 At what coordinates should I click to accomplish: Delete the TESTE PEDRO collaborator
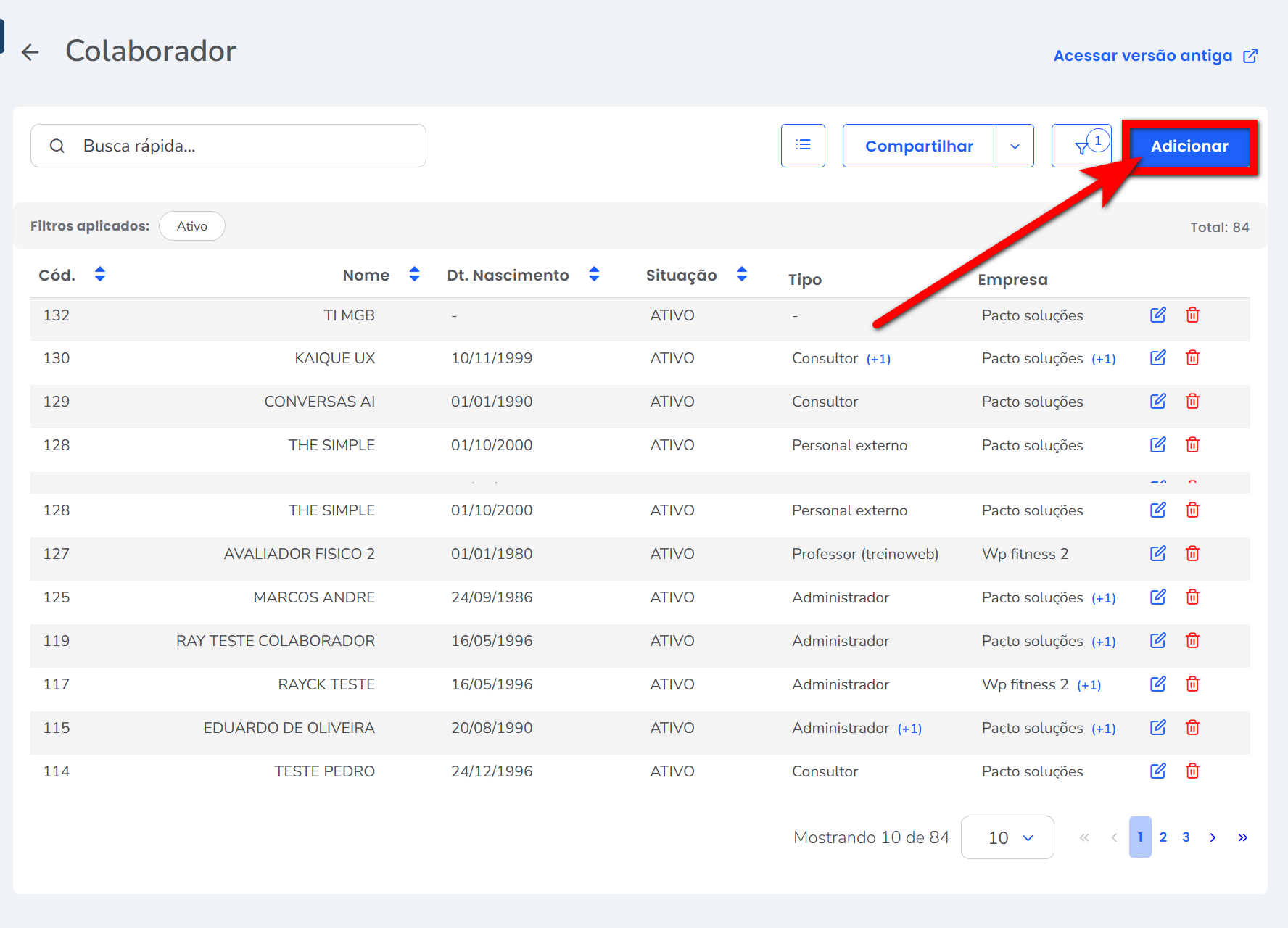pyautogui.click(x=1192, y=771)
